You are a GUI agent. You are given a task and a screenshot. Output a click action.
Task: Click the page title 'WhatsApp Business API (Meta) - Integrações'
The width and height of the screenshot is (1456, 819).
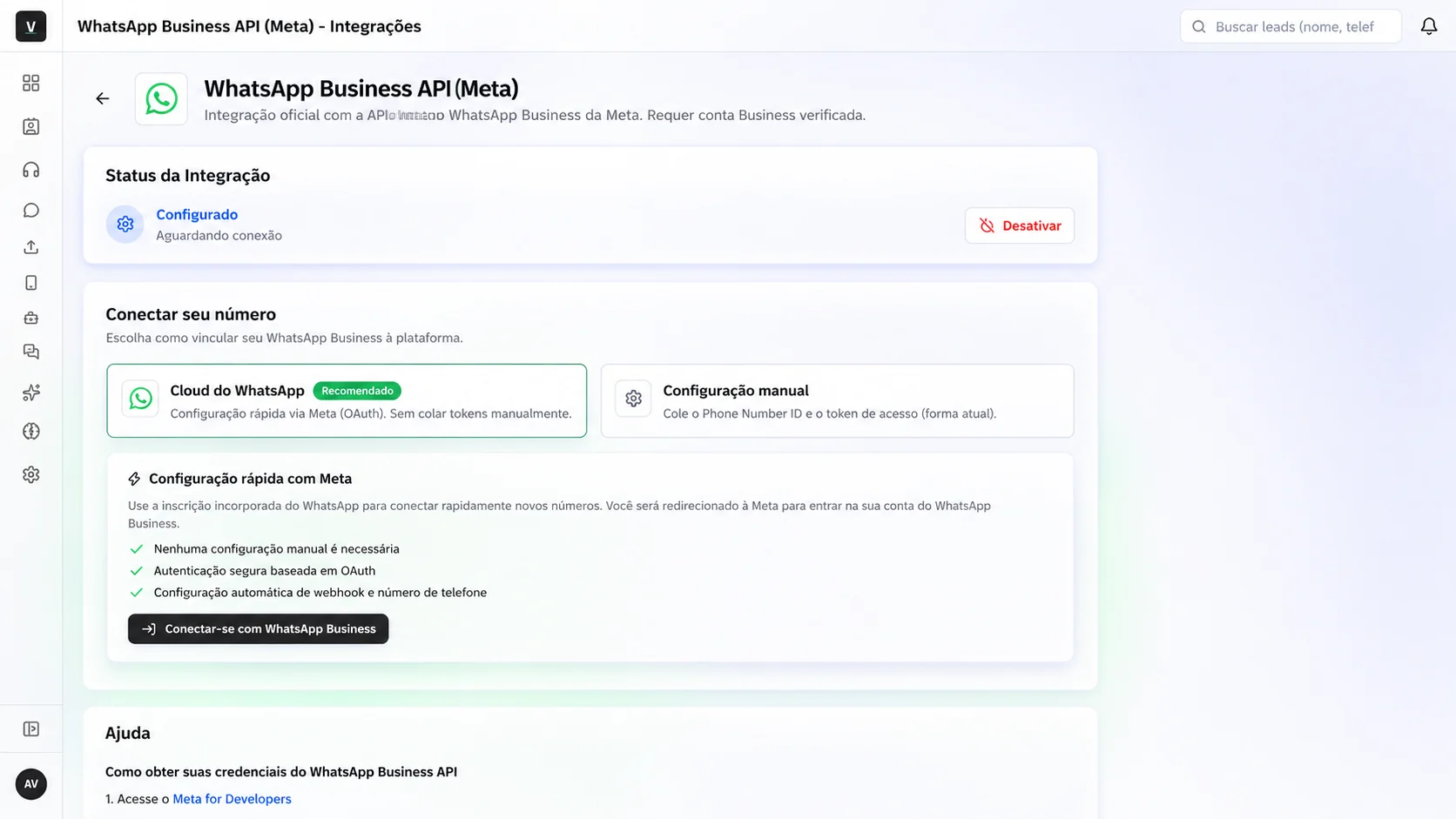pyautogui.click(x=249, y=26)
